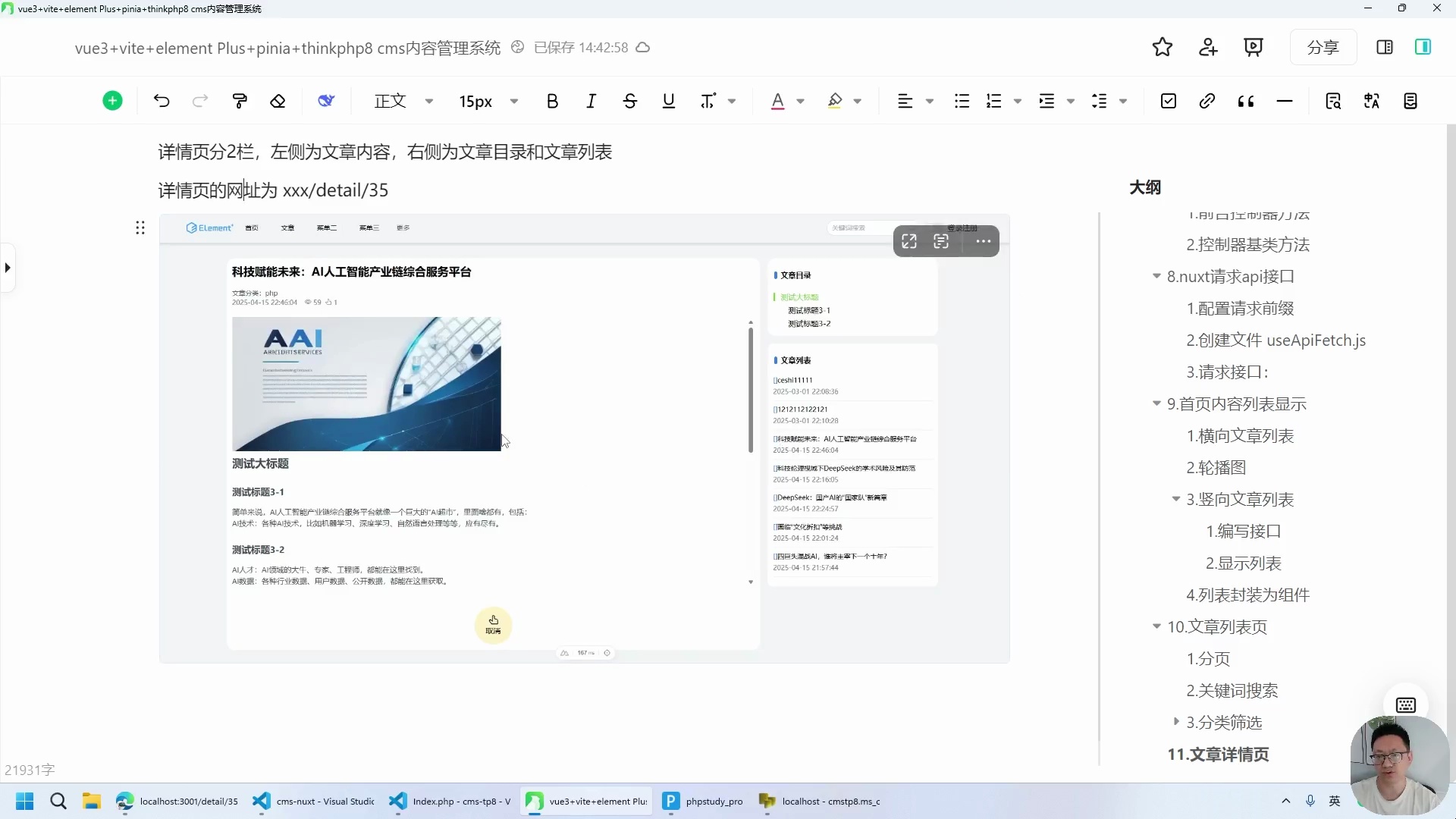This screenshot has width=1456, height=819.
Task: Open find and replace tool
Action: click(x=1333, y=101)
